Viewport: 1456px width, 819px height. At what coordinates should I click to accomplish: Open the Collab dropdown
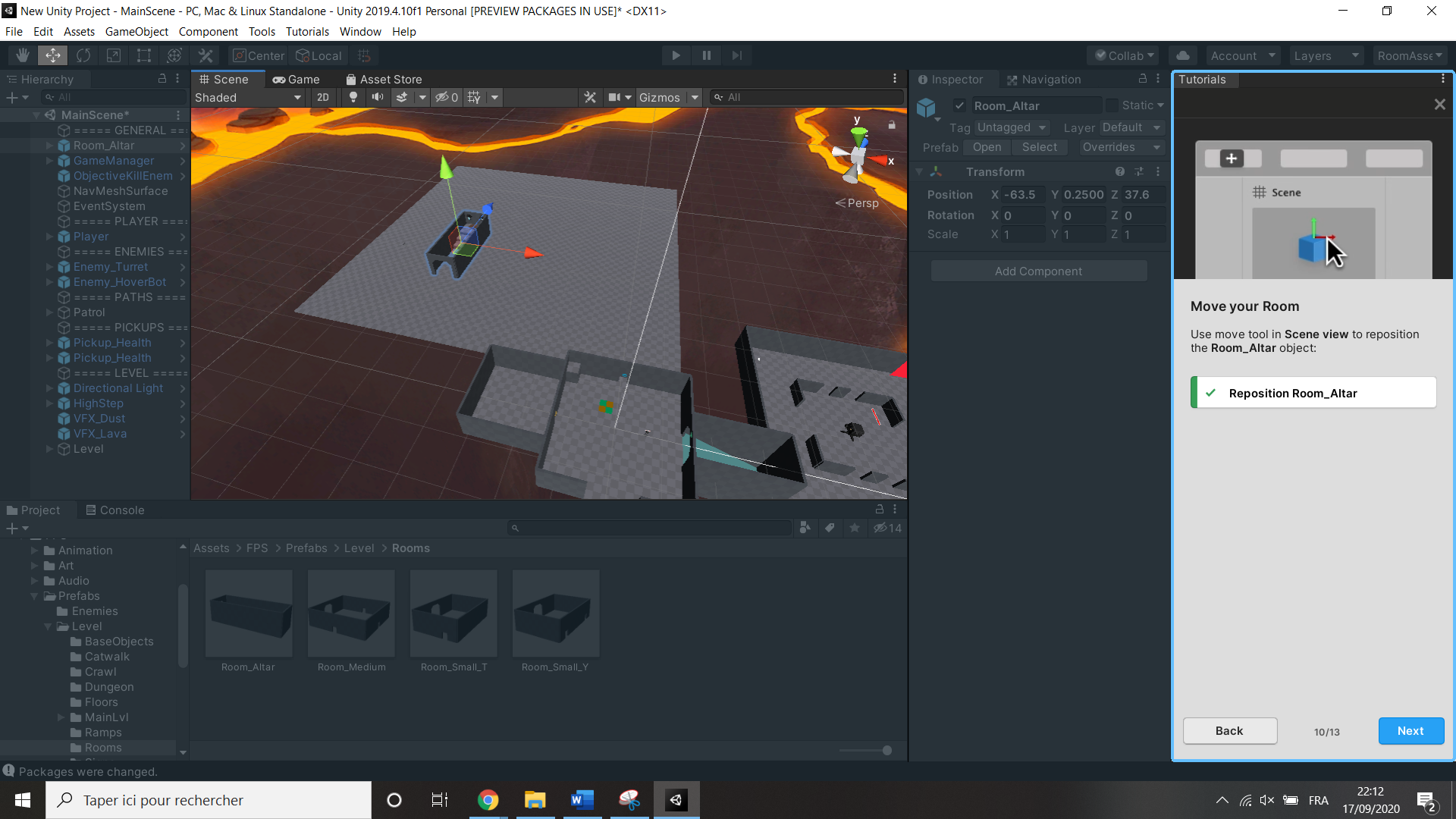click(x=1125, y=55)
